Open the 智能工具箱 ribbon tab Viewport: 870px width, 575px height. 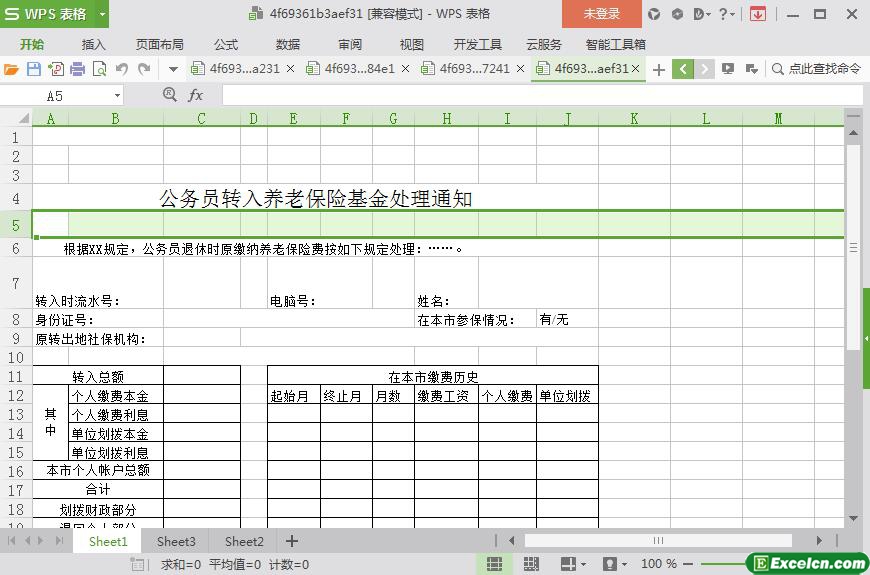(x=616, y=44)
